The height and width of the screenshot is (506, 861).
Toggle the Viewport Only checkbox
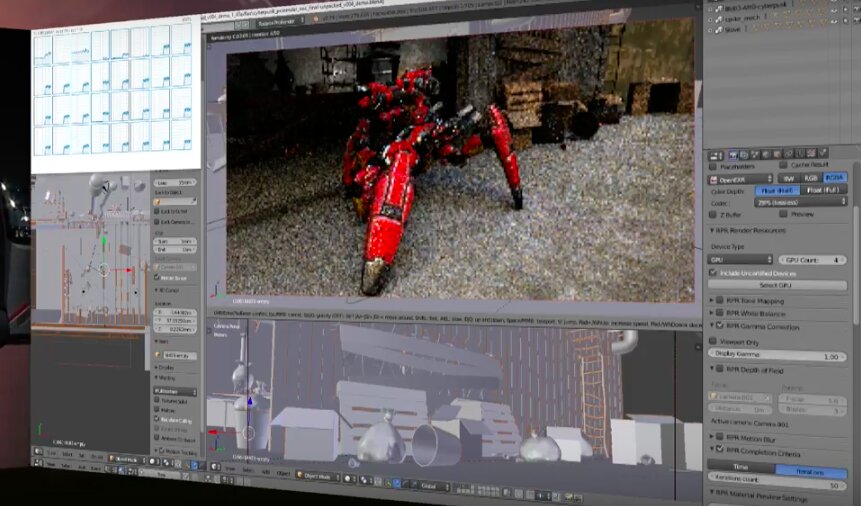[x=714, y=341]
